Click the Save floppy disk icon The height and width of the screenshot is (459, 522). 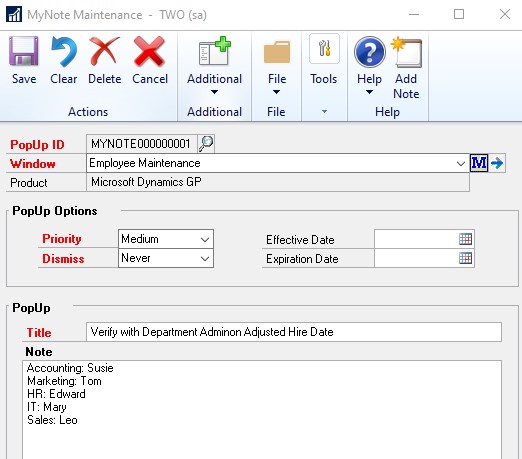point(23,51)
